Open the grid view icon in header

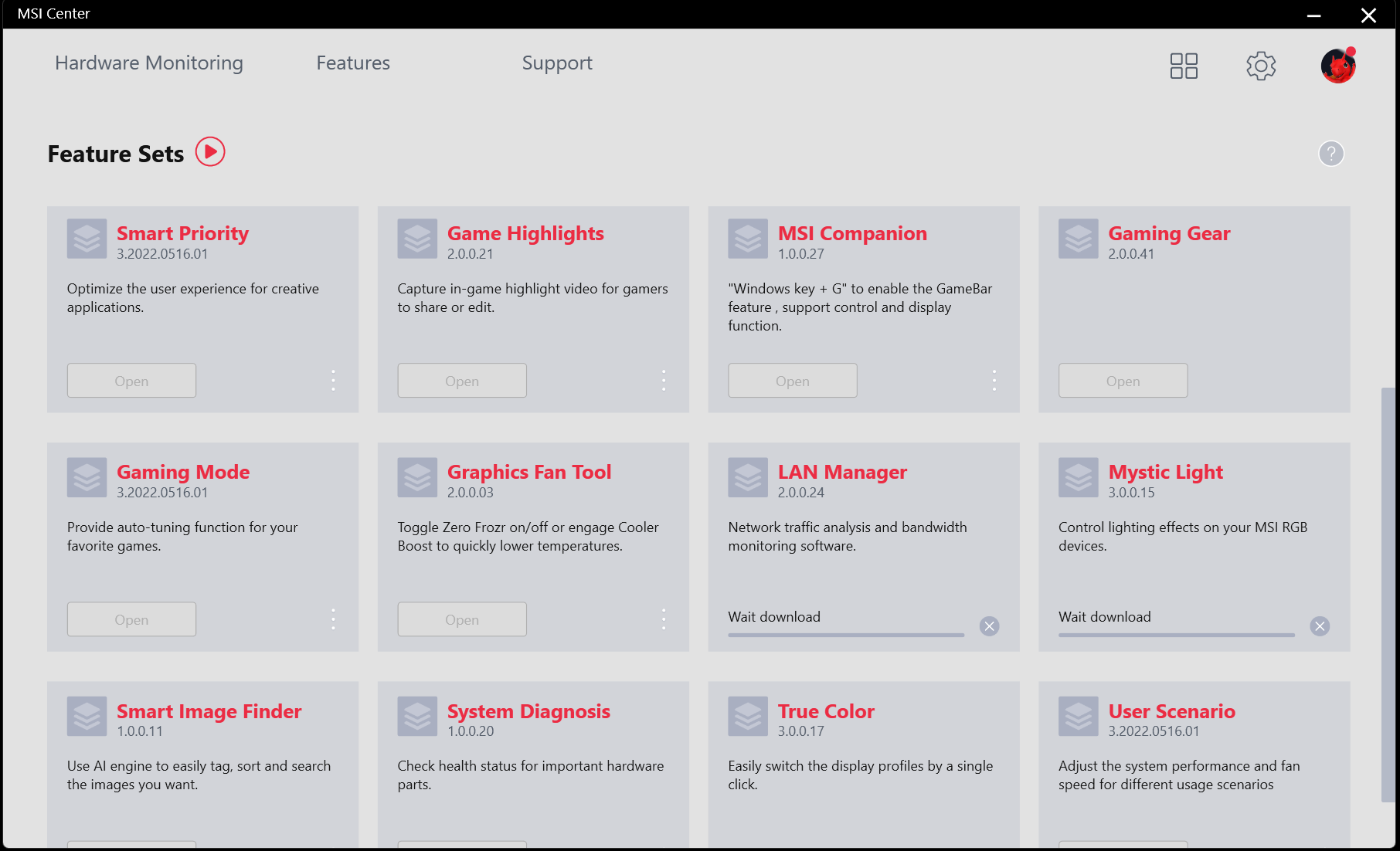coord(1183,66)
